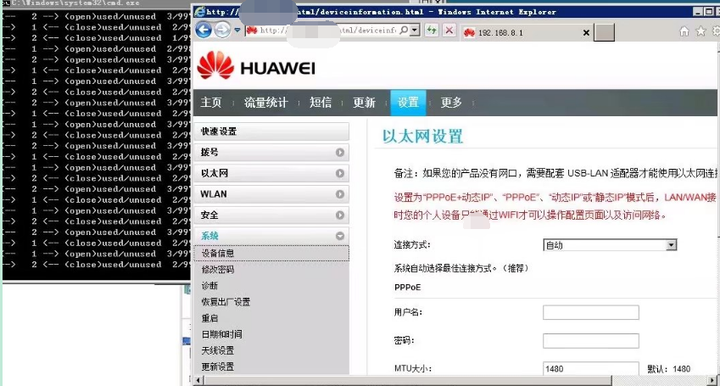Click the 默认: 1480 text
The width and height of the screenshot is (720, 386).
pyautogui.click(x=669, y=369)
